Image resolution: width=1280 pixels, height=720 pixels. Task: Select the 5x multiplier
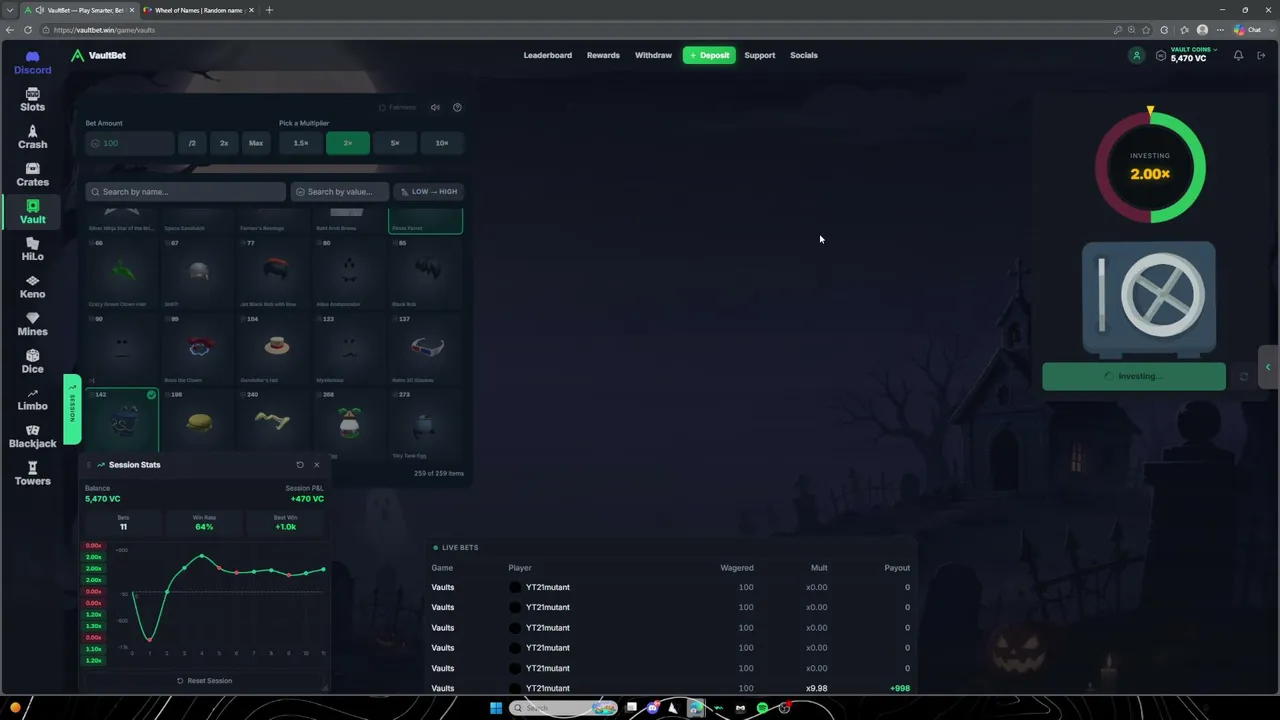(x=395, y=143)
